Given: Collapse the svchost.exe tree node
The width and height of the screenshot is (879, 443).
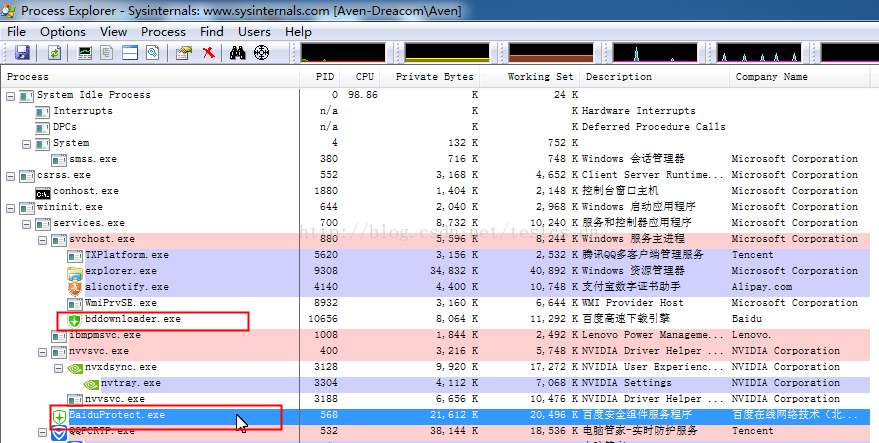Looking at the screenshot, I should [43, 240].
